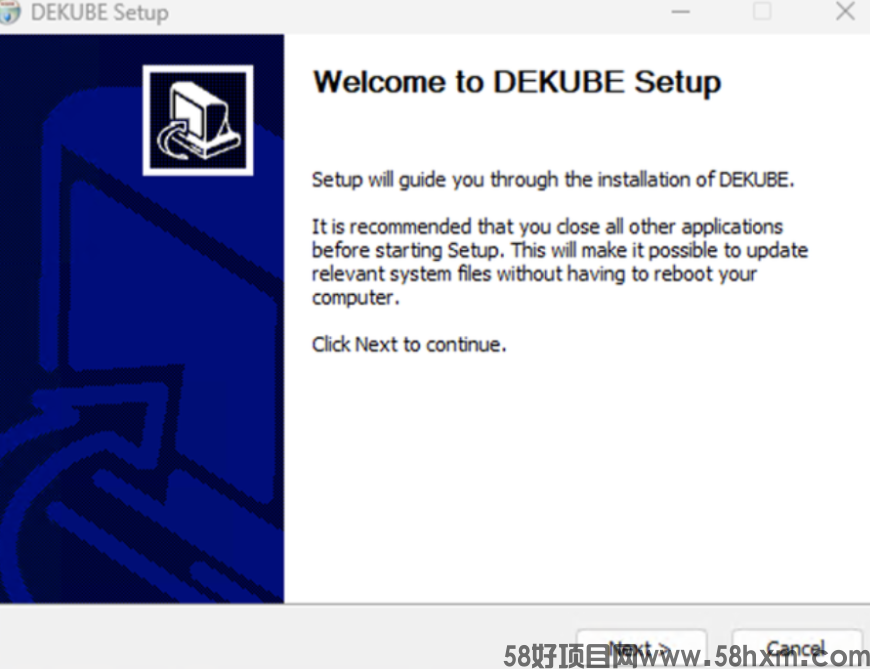Click the 'Welcome to DEKUBE Setup' heading
Viewport: 870px width, 669px height.
517,83
